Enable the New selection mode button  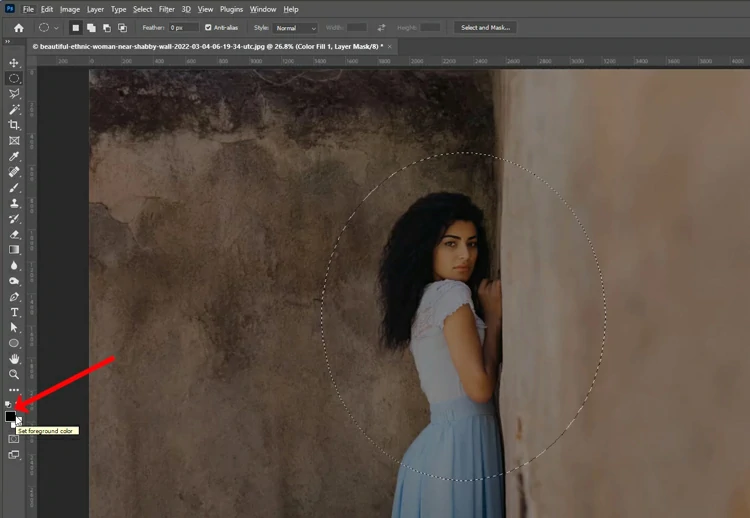(75, 28)
